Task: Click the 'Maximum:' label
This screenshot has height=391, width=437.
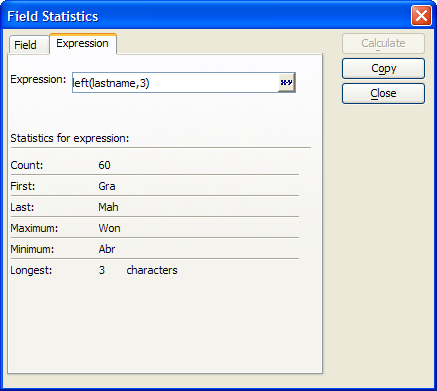Action: [34, 228]
